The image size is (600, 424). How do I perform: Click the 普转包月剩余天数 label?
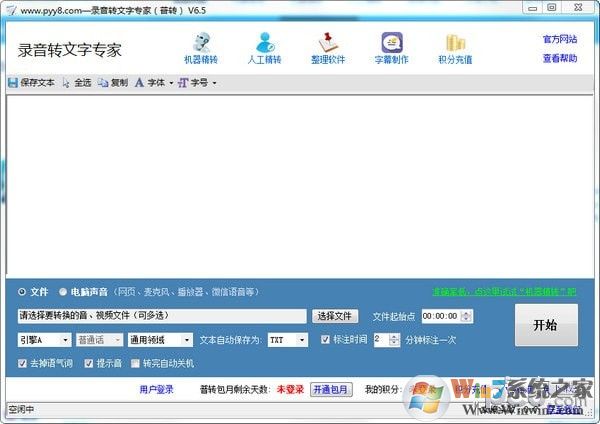pos(235,390)
